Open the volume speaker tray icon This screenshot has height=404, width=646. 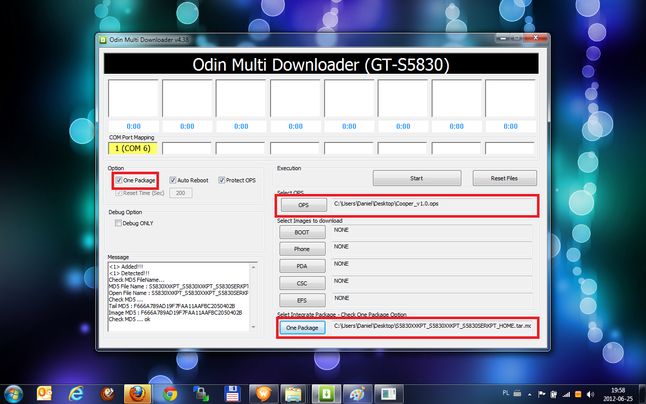pyautogui.click(x=590, y=394)
